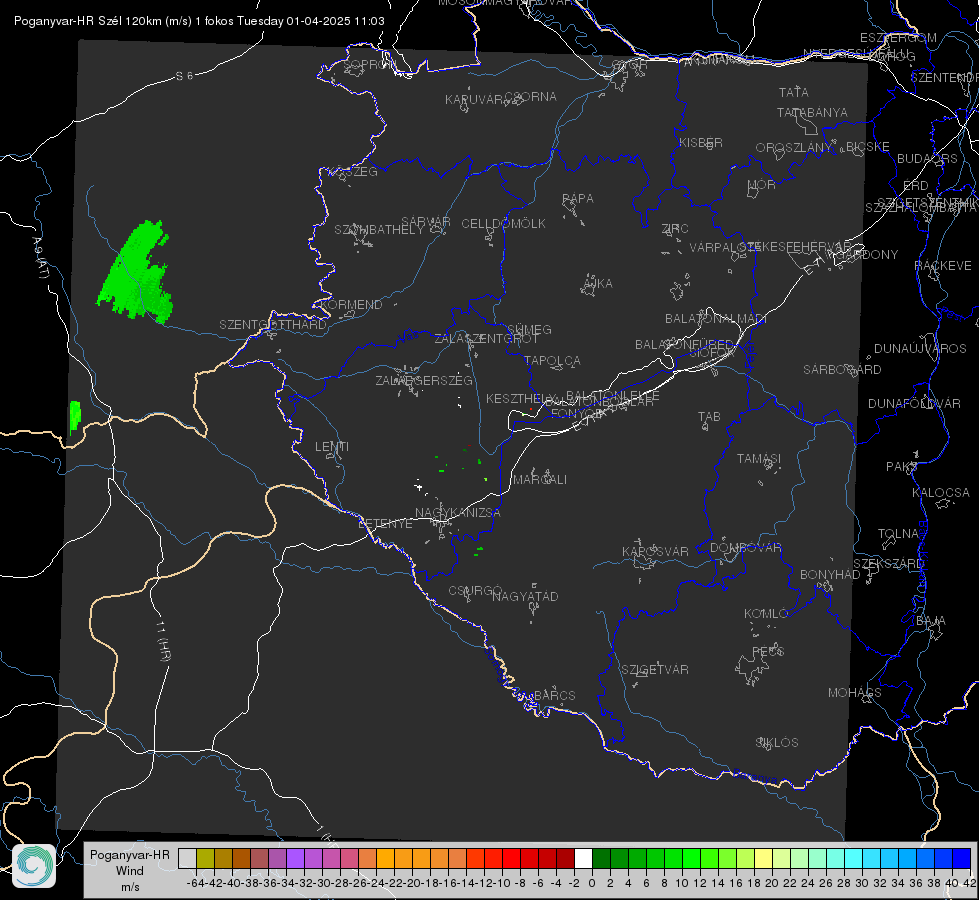Click the TAB city label
This screenshot has height=900, width=979.
click(709, 417)
